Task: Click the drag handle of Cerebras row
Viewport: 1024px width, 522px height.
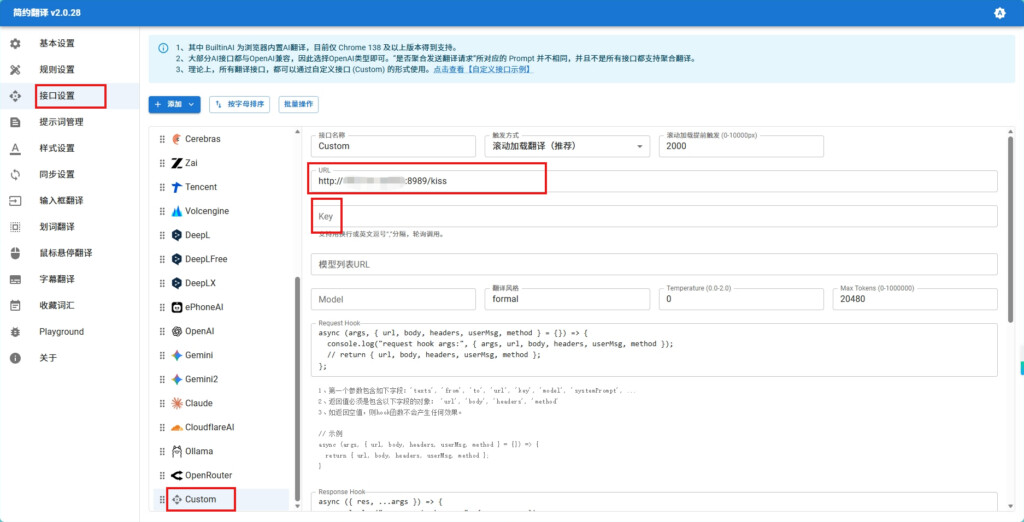Action: point(162,139)
